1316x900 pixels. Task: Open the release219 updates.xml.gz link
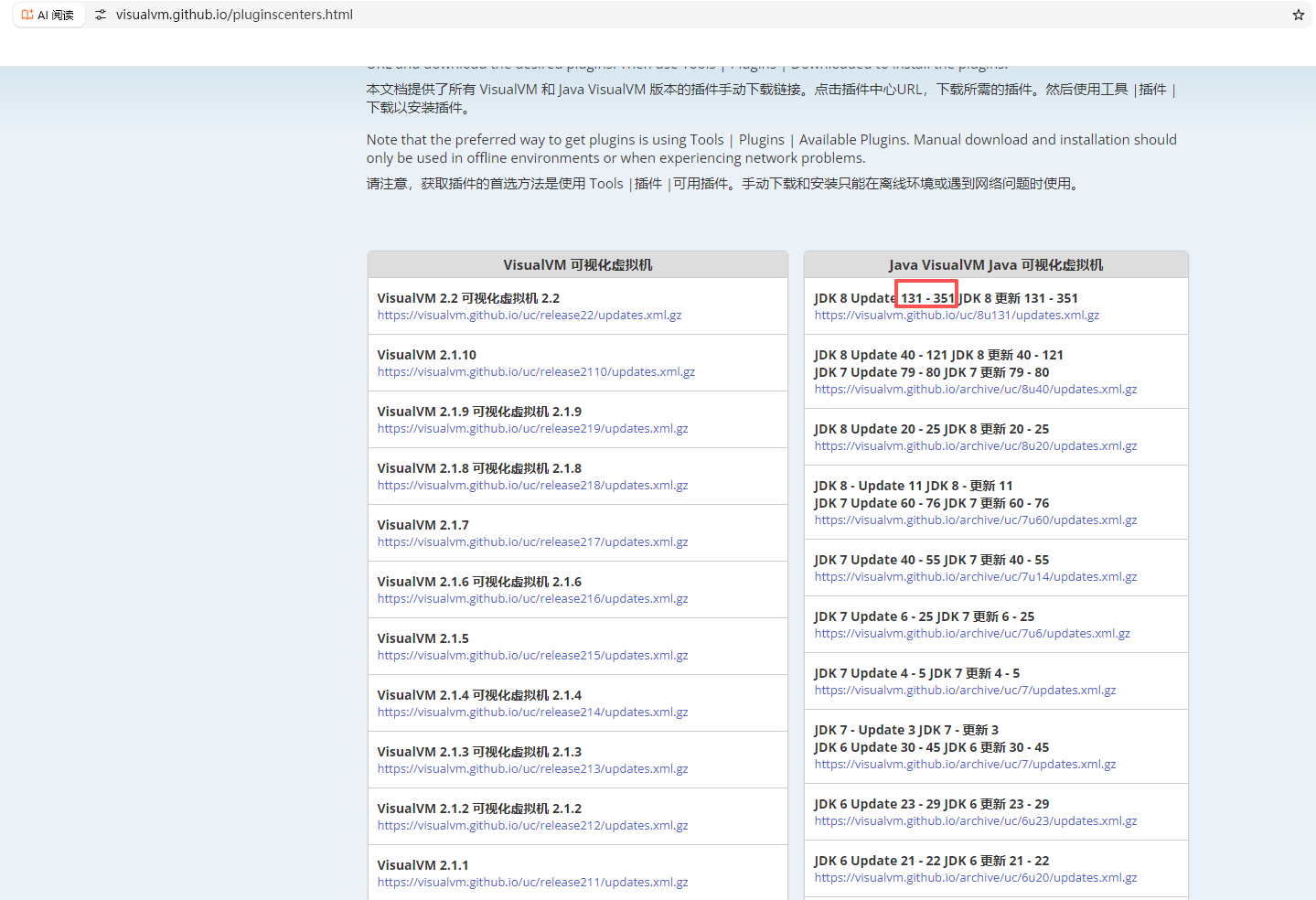[532, 429]
